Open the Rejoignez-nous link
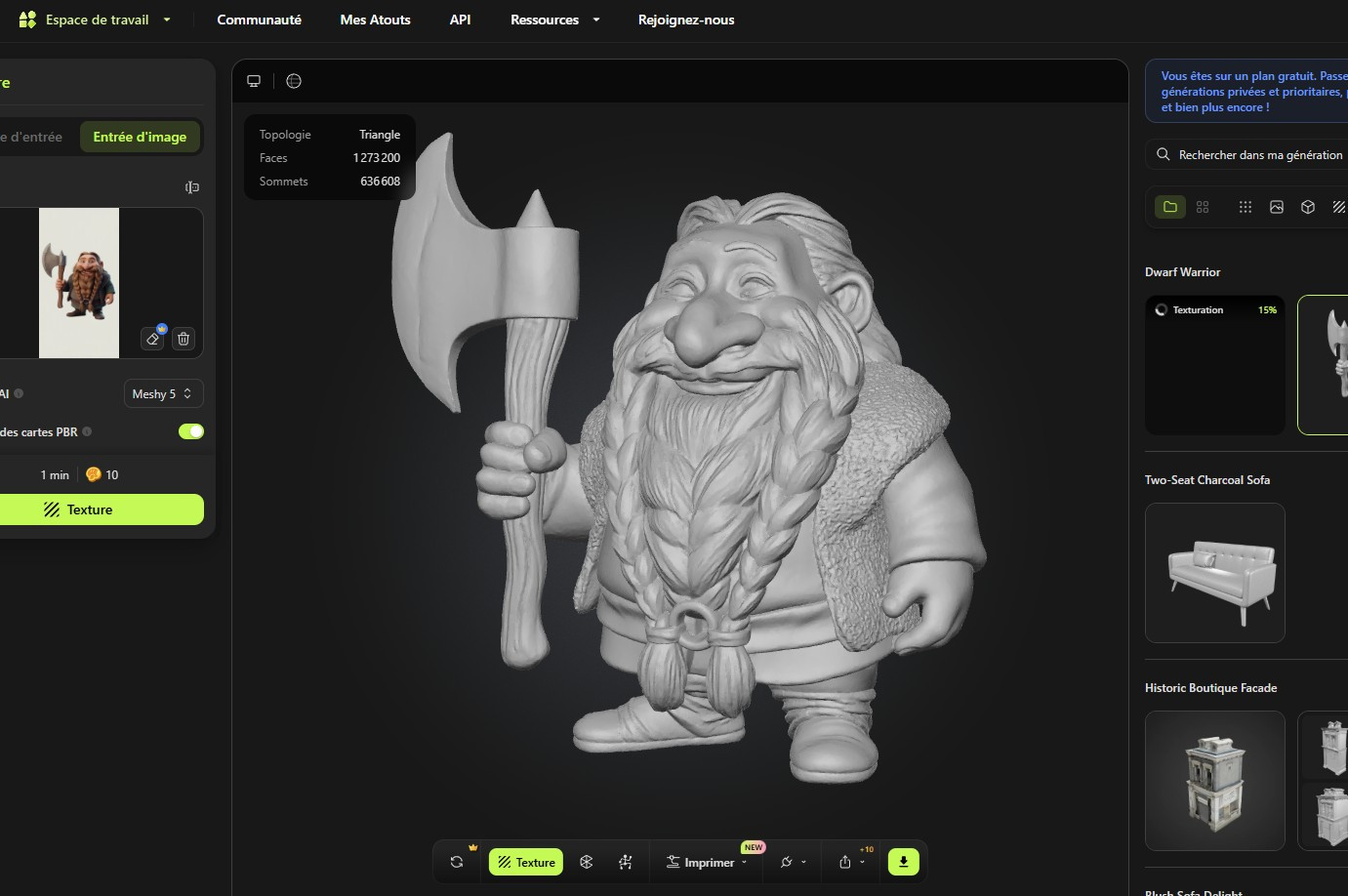Screen dimensions: 1348x896 (685, 20)
